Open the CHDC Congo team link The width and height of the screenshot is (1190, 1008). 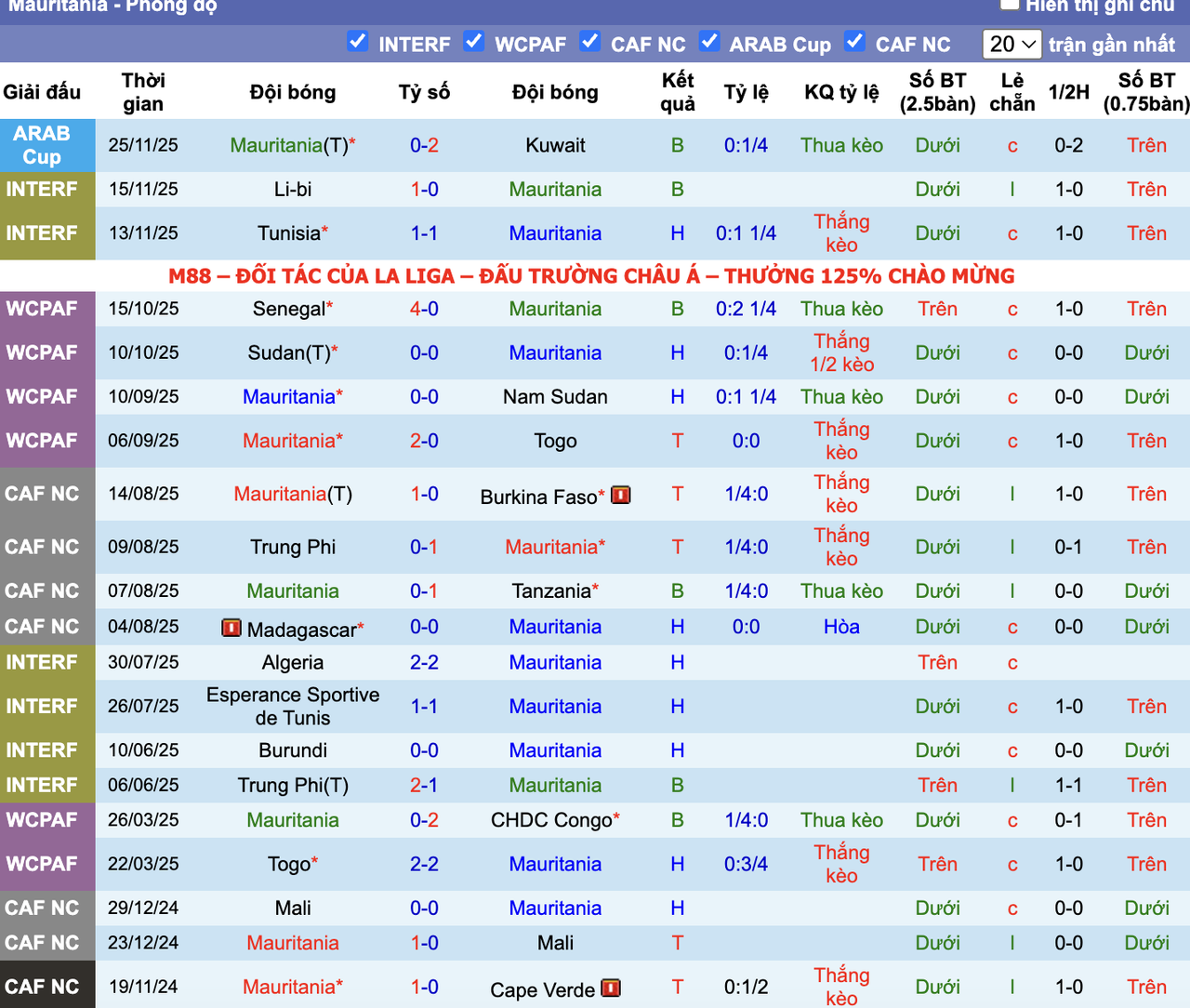(x=551, y=820)
